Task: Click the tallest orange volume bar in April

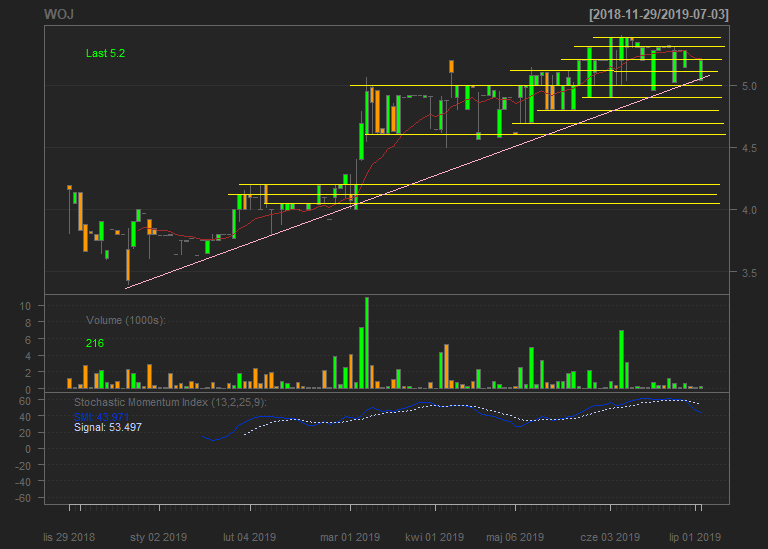Action: tap(446, 367)
